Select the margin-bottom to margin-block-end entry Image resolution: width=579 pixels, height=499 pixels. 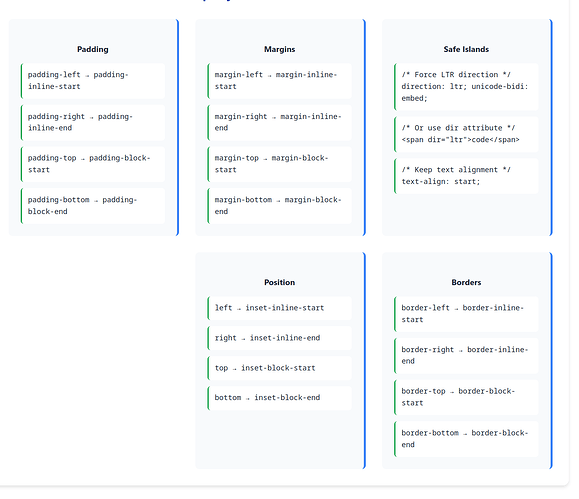pyautogui.click(x=280, y=206)
